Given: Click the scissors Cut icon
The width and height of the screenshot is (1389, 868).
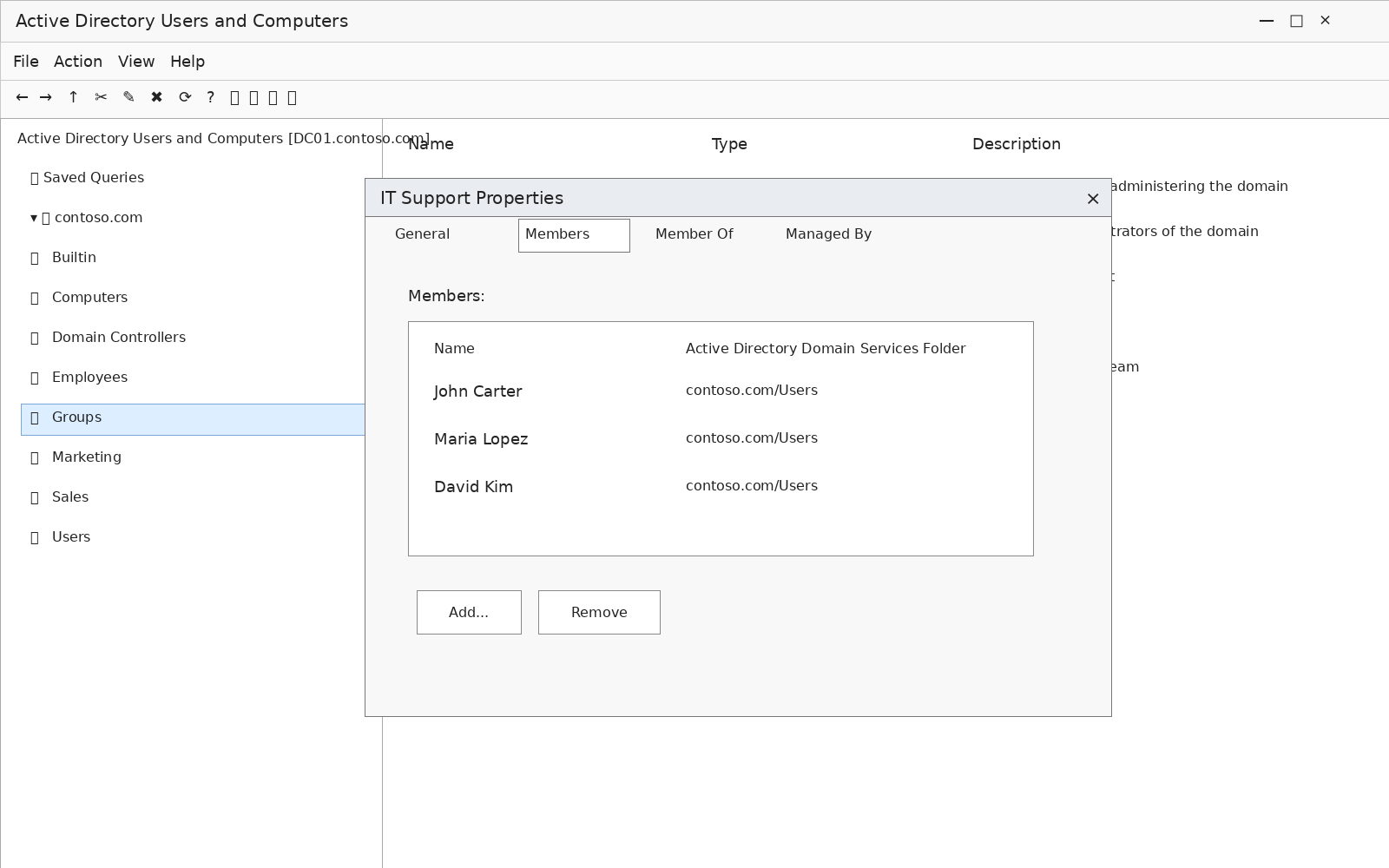Looking at the screenshot, I should (x=101, y=97).
